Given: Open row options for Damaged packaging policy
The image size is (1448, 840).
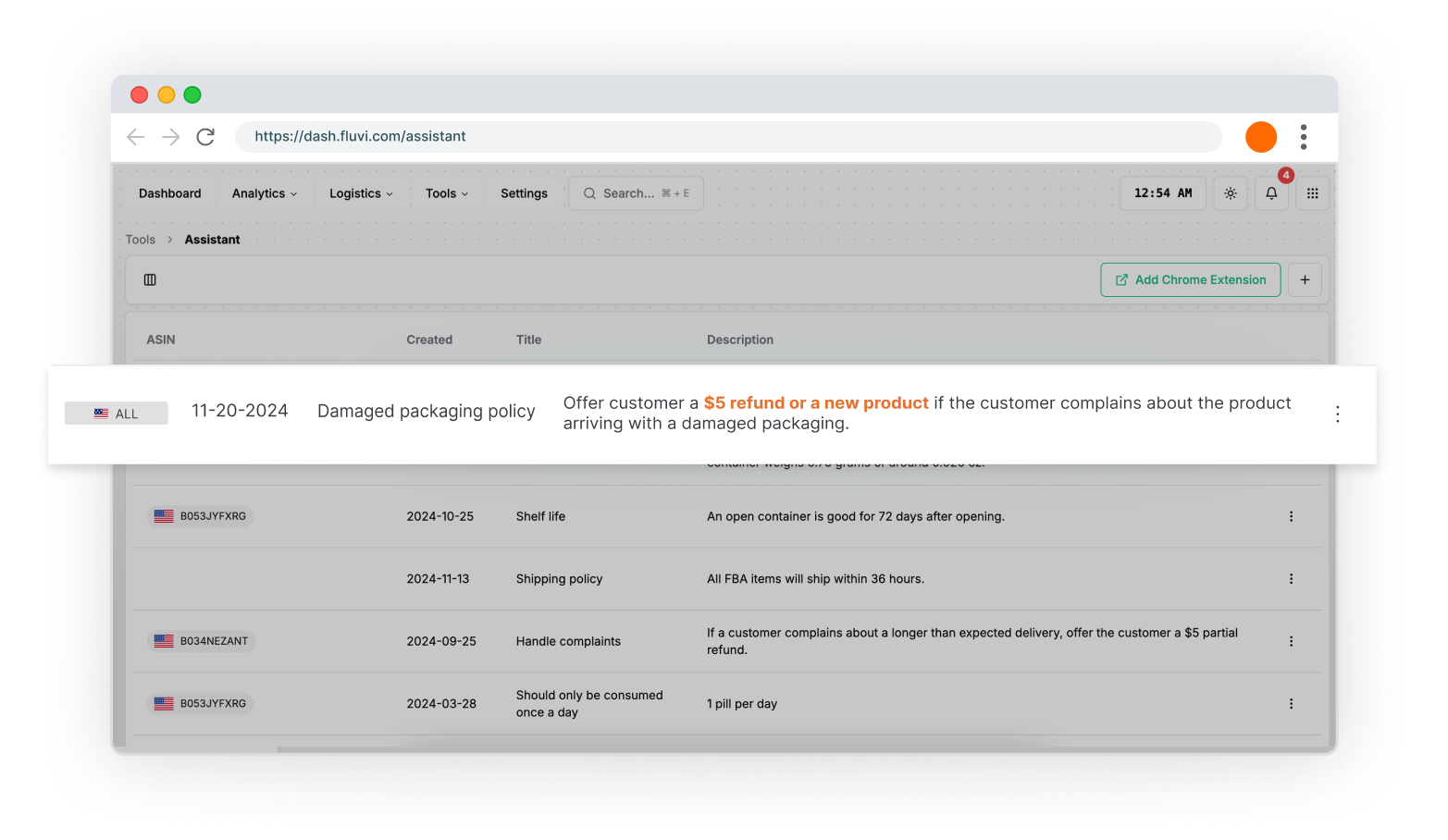Looking at the screenshot, I should click(x=1337, y=414).
